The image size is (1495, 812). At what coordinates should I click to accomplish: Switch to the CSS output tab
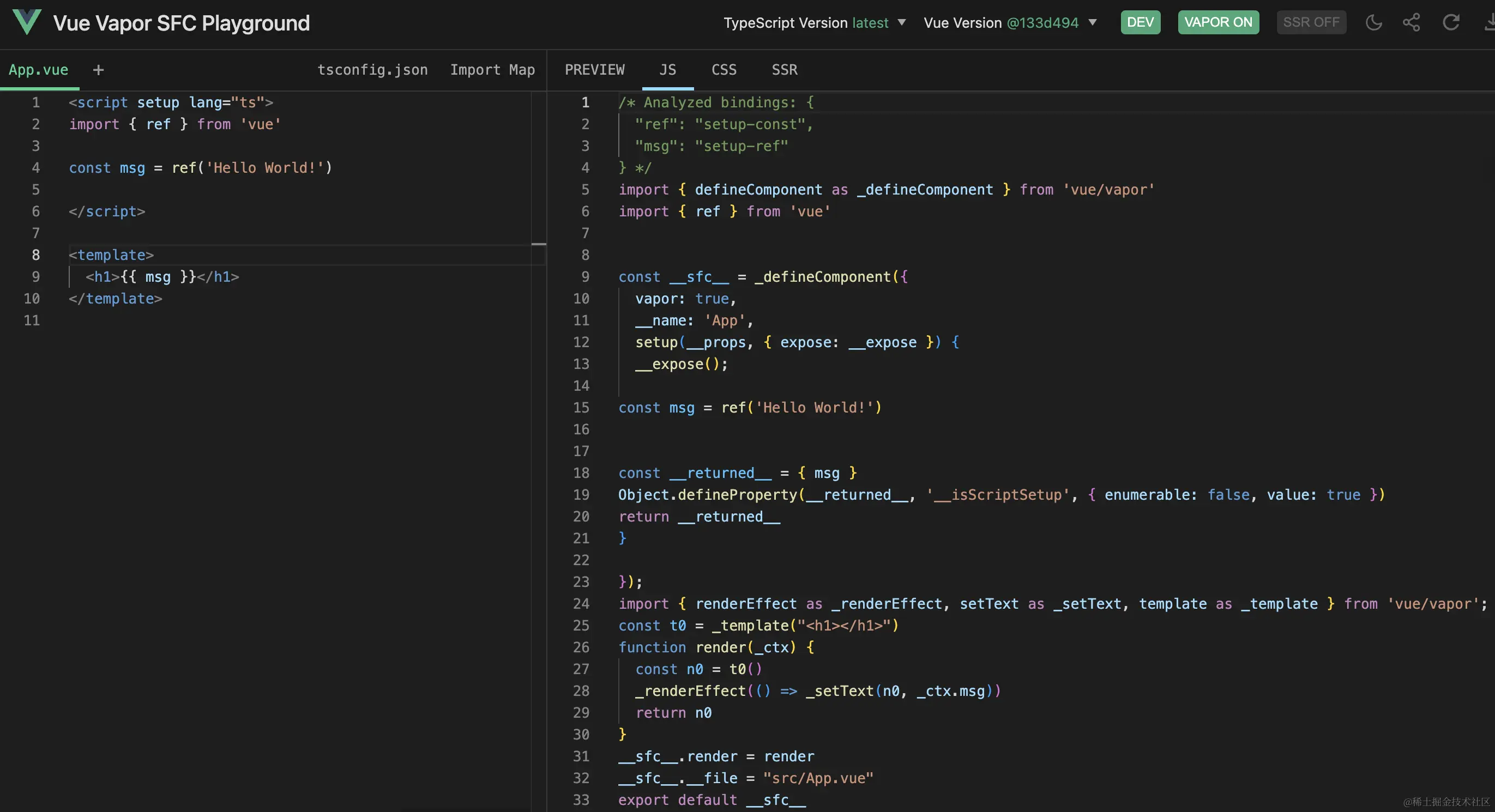[724, 70]
